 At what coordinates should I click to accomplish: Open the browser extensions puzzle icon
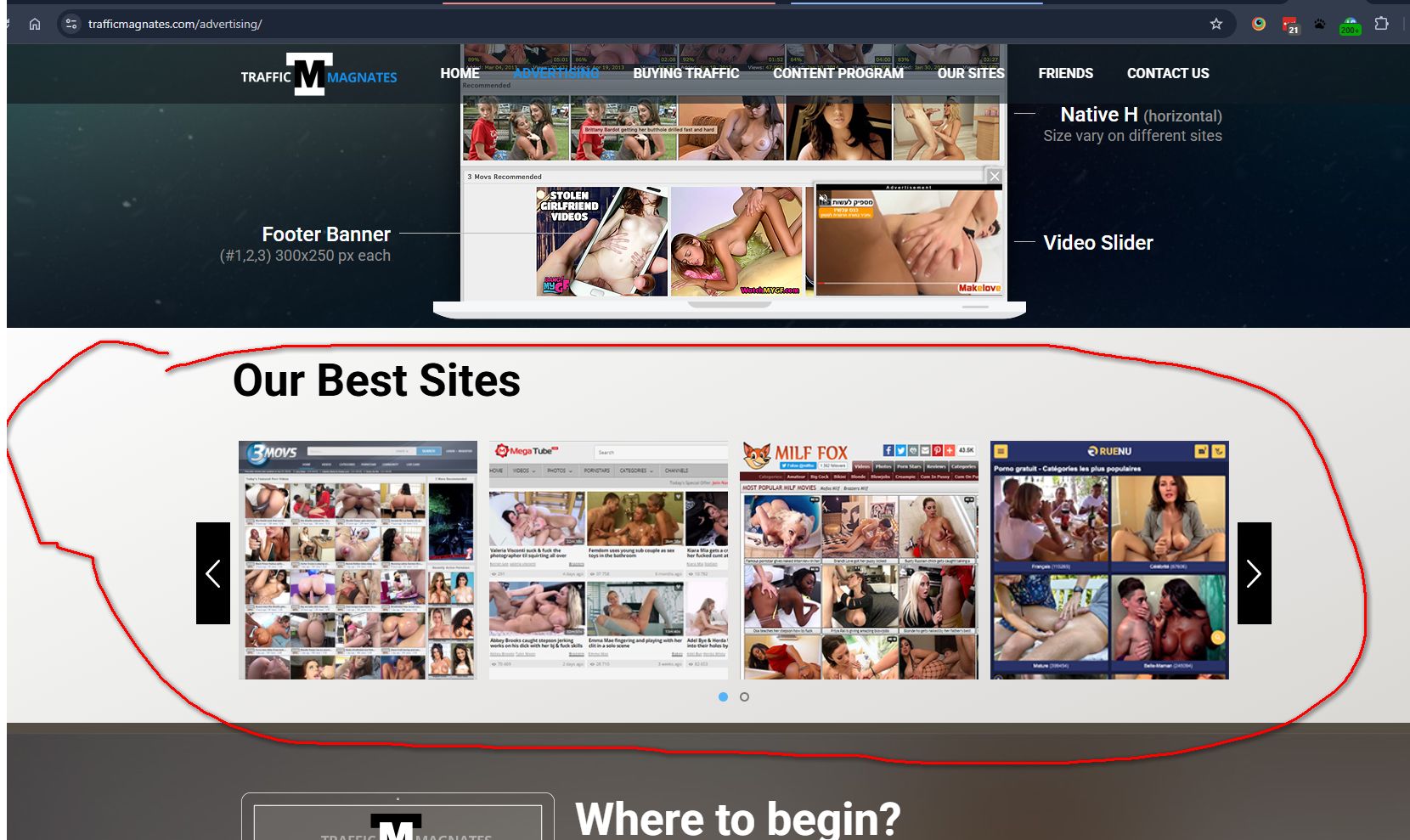(x=1382, y=24)
